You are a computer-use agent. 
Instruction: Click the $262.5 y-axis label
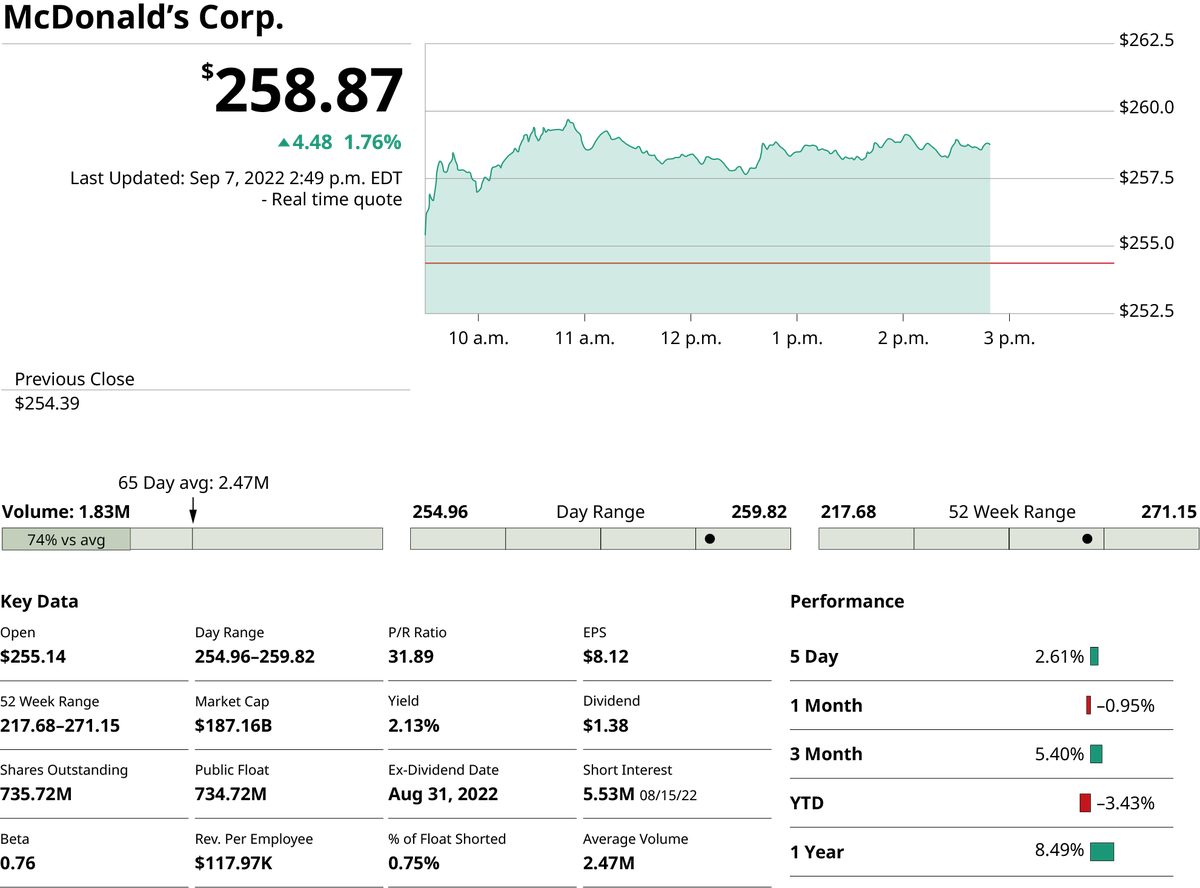pos(1146,41)
